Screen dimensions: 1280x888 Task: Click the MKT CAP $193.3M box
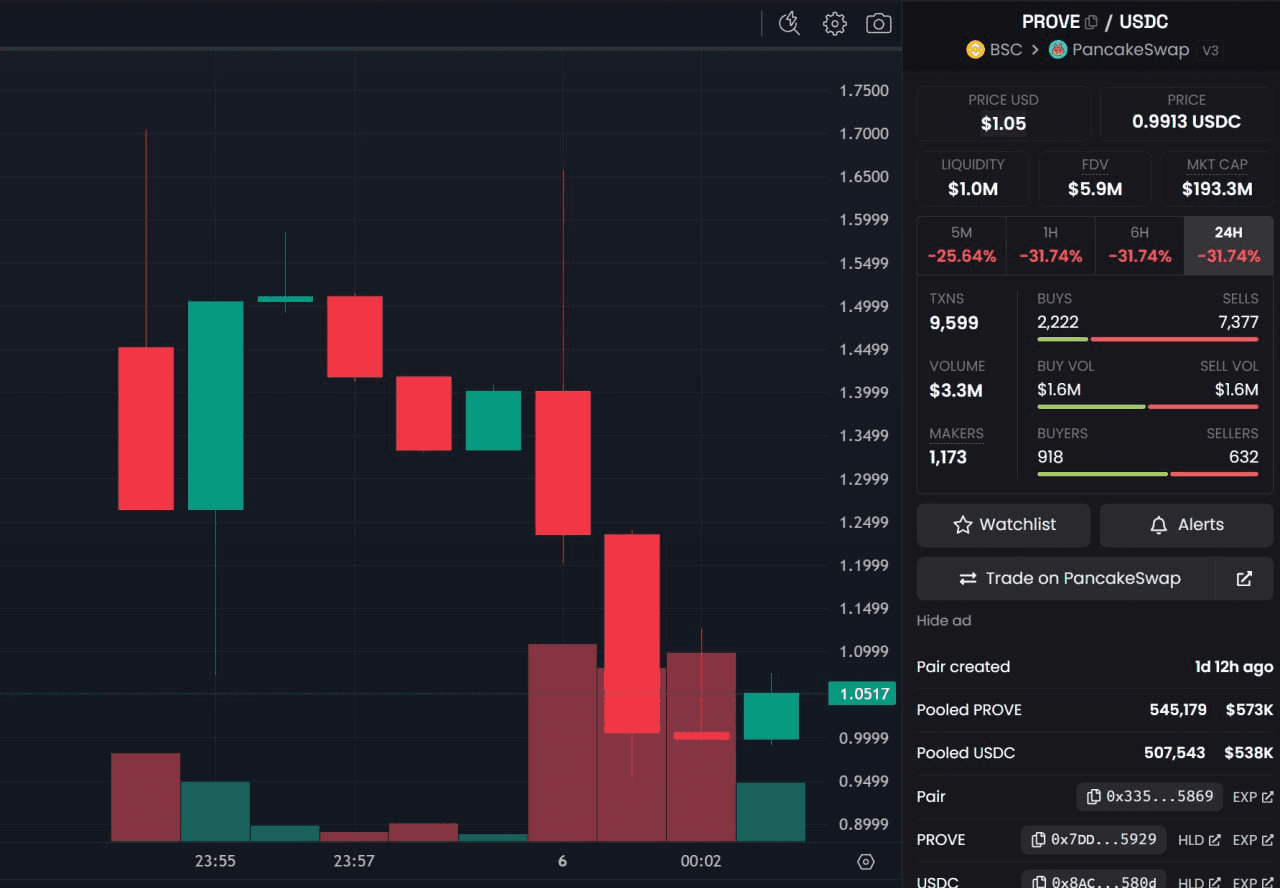1216,178
